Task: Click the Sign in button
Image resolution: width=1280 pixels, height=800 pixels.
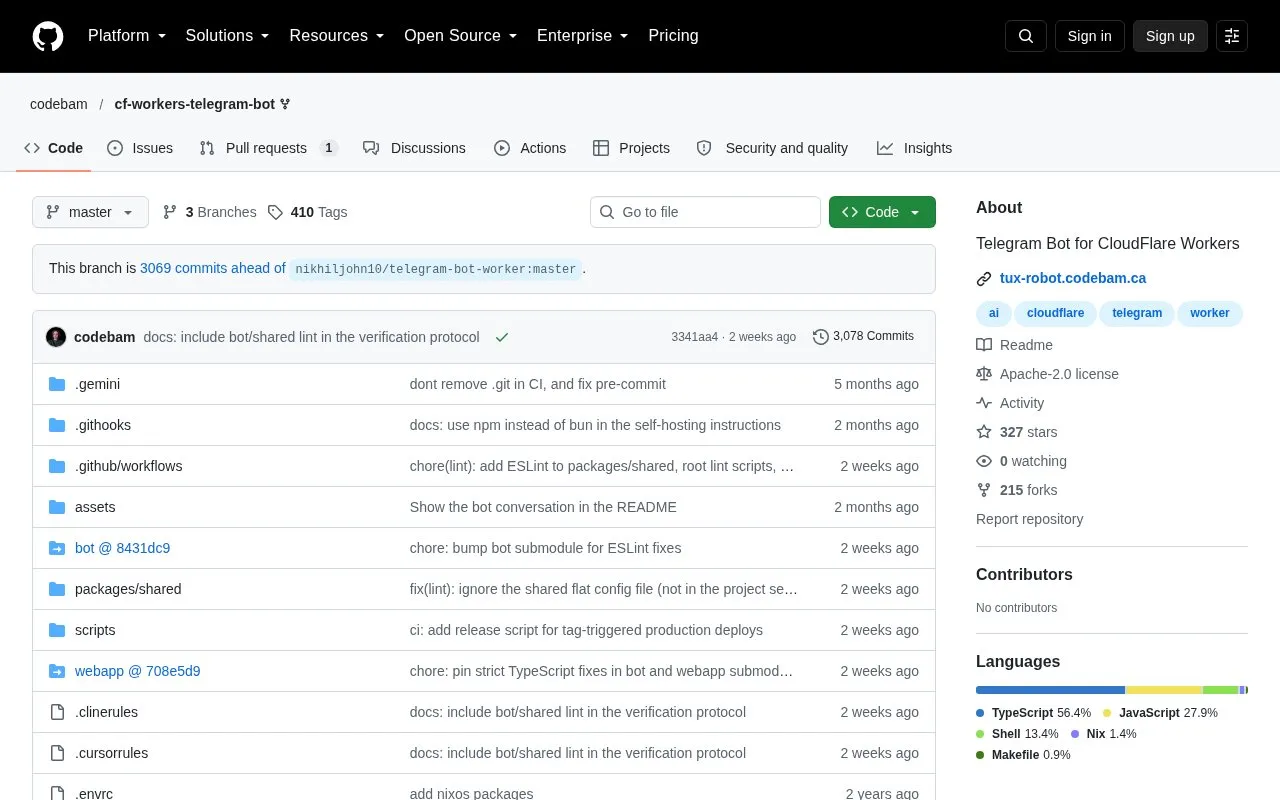Action: tap(1089, 36)
